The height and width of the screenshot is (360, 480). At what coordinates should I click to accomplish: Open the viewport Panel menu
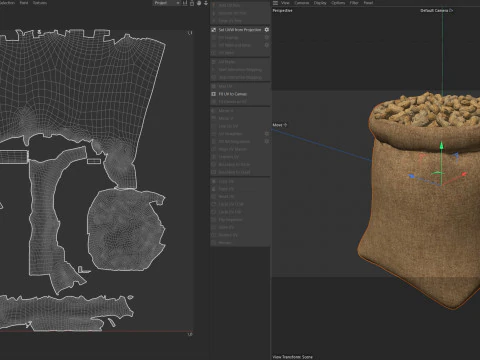coord(368,3)
